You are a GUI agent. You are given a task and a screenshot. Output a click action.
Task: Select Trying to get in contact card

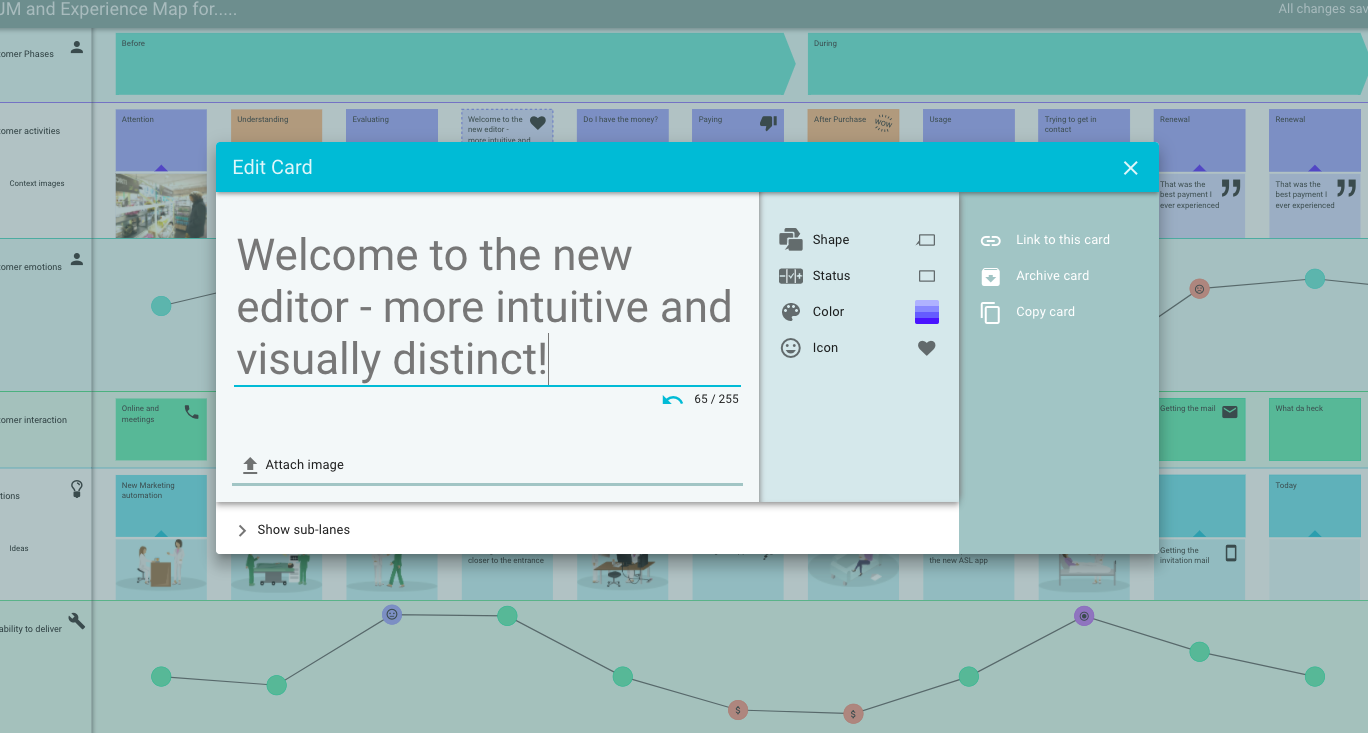[x=1084, y=125]
